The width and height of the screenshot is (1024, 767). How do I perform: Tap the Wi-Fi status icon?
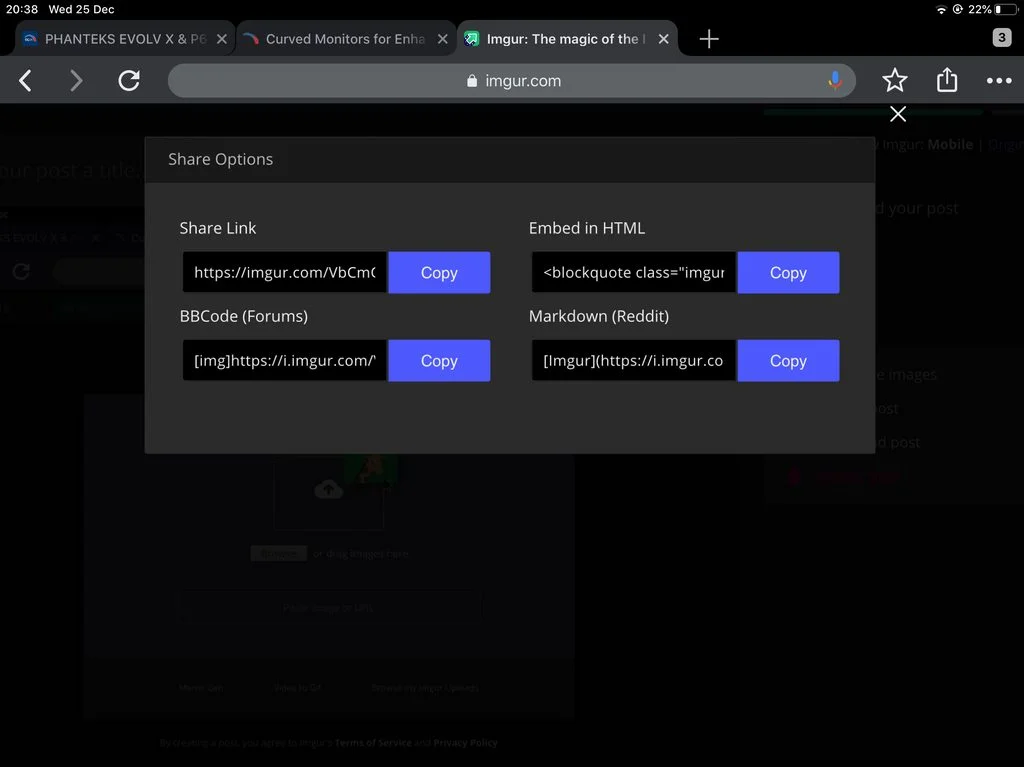click(941, 10)
